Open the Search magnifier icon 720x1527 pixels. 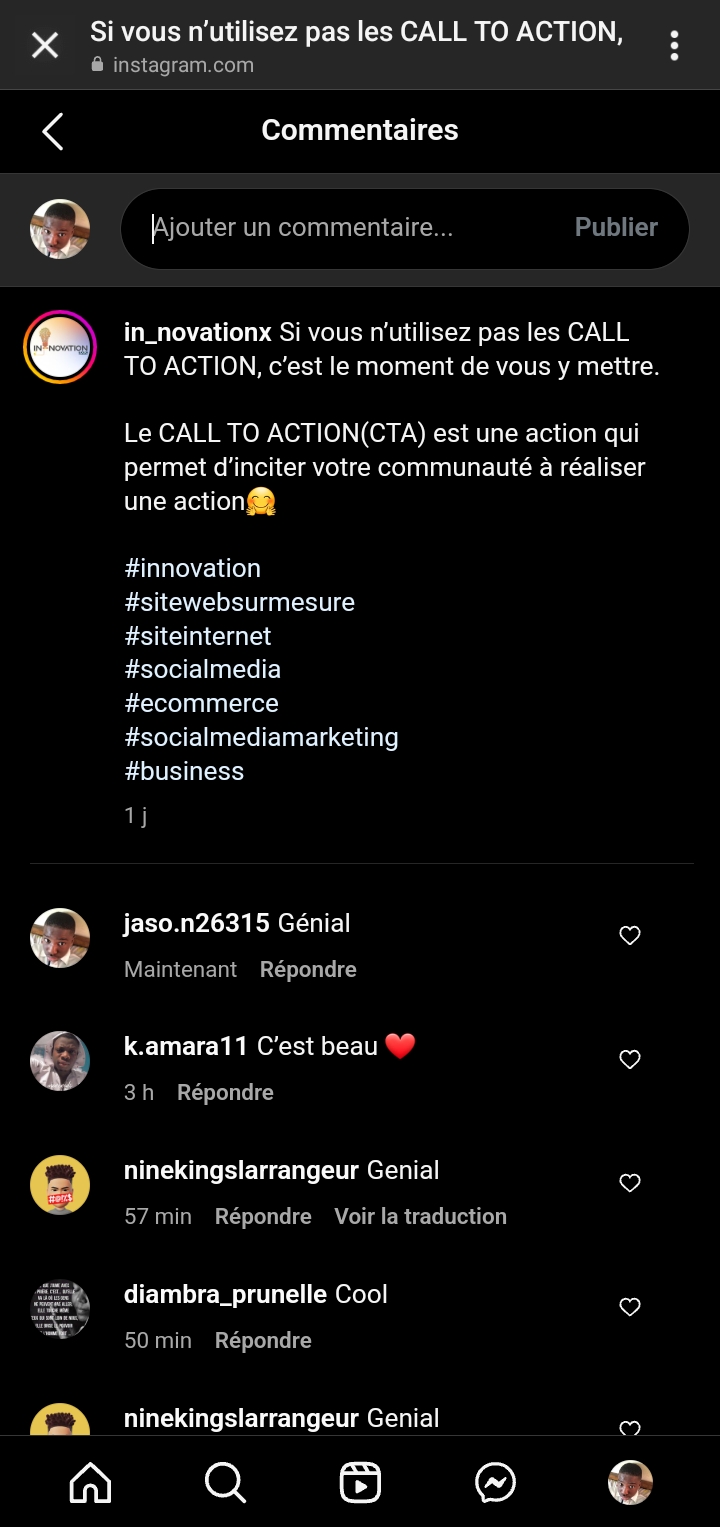tap(225, 1483)
